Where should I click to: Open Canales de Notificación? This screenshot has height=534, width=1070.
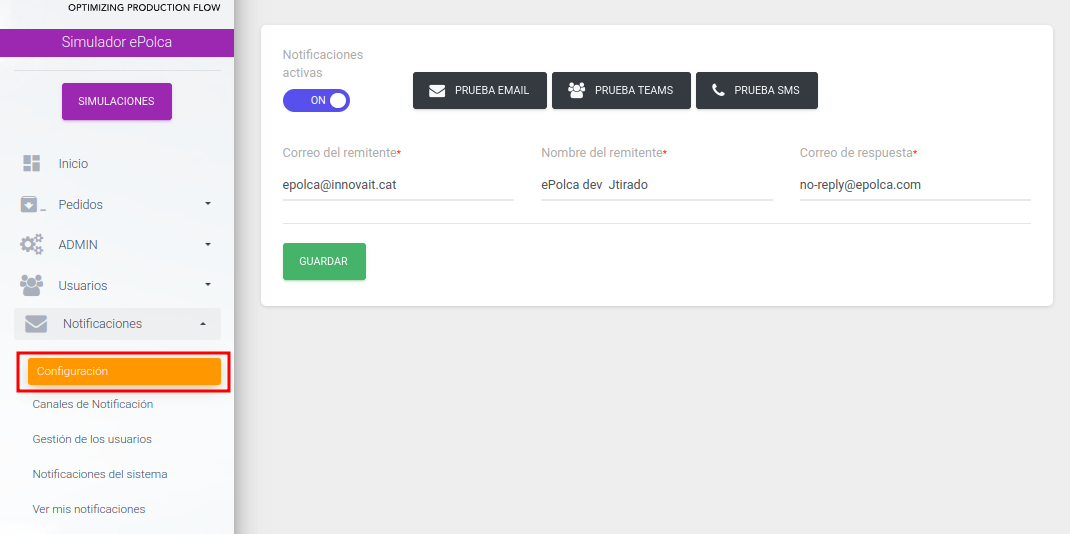pyautogui.click(x=93, y=404)
